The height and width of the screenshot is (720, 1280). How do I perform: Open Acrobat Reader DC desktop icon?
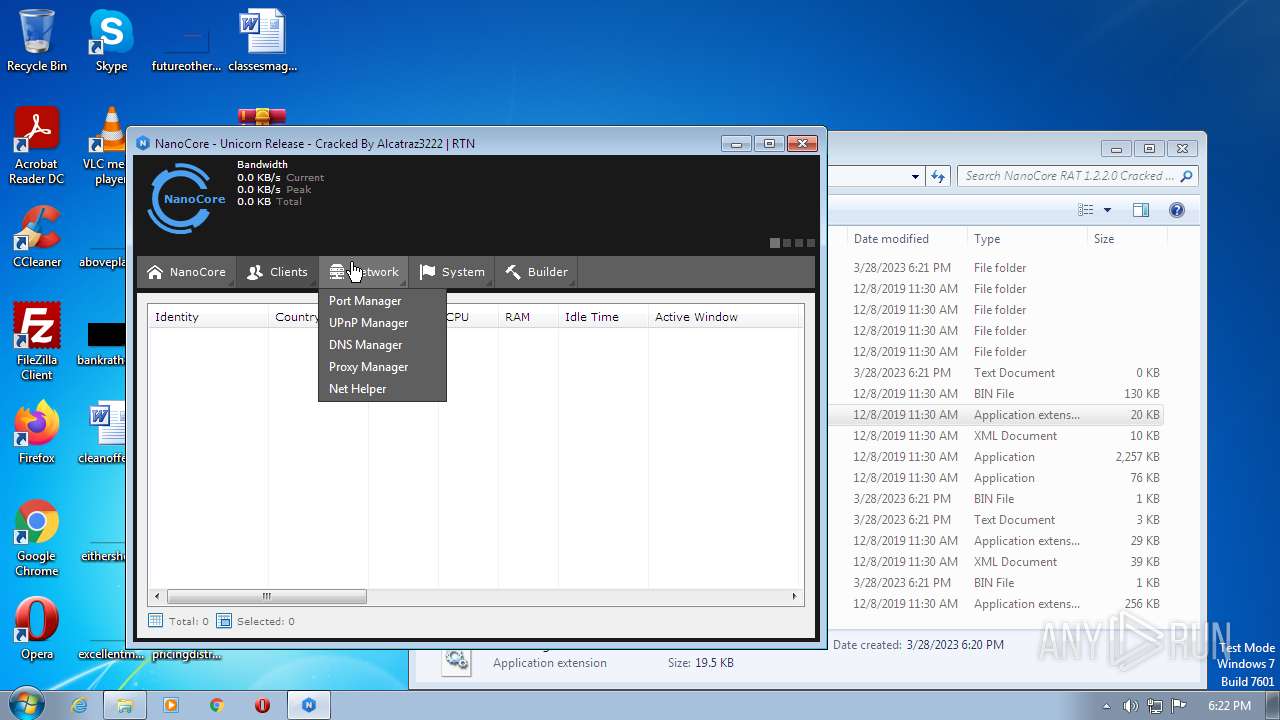click(x=37, y=147)
